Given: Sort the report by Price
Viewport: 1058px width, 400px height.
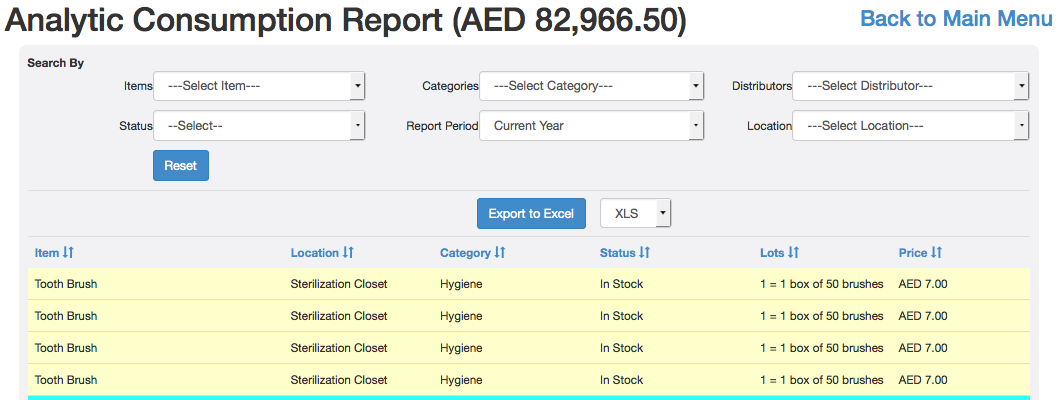Looking at the screenshot, I should point(937,253).
